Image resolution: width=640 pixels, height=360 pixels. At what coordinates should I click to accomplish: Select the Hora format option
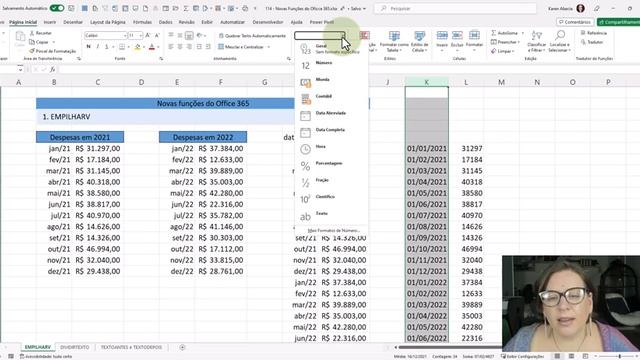(x=331, y=149)
